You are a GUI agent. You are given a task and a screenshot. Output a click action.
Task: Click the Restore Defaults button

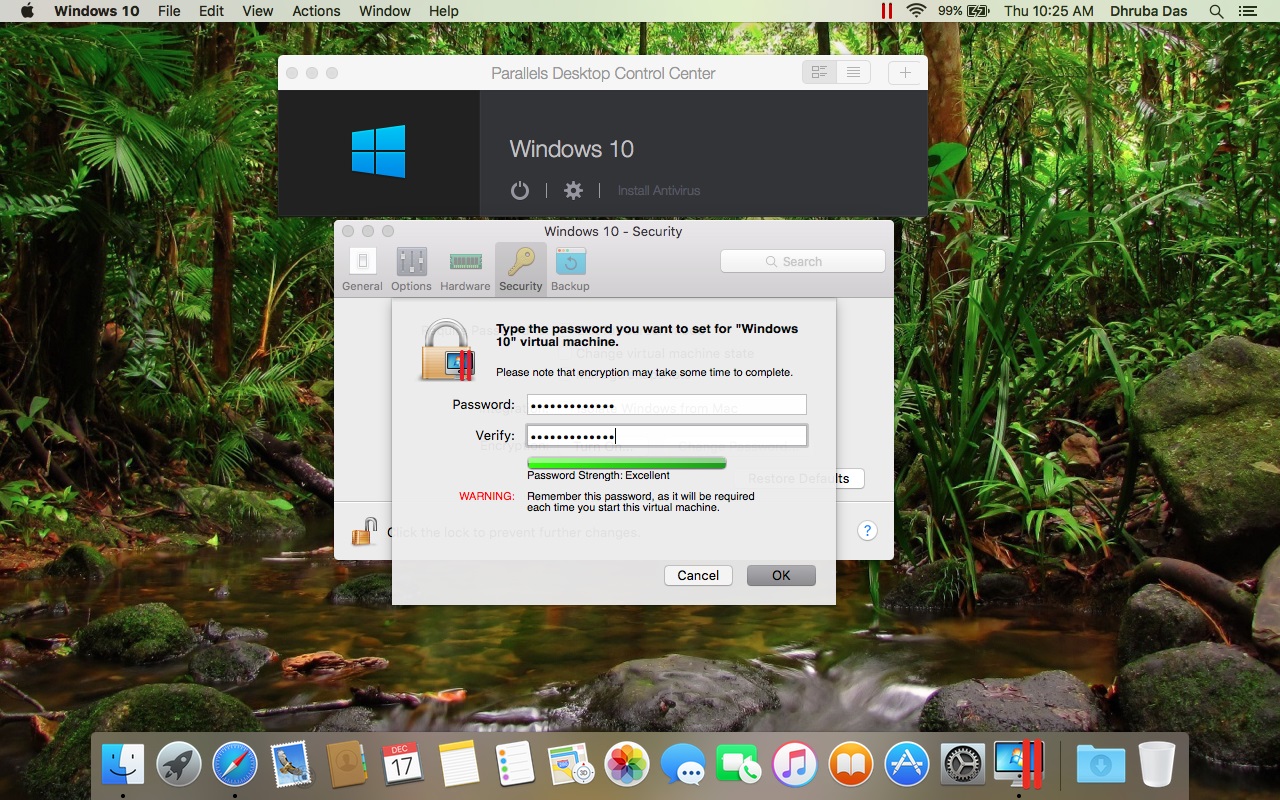(800, 478)
